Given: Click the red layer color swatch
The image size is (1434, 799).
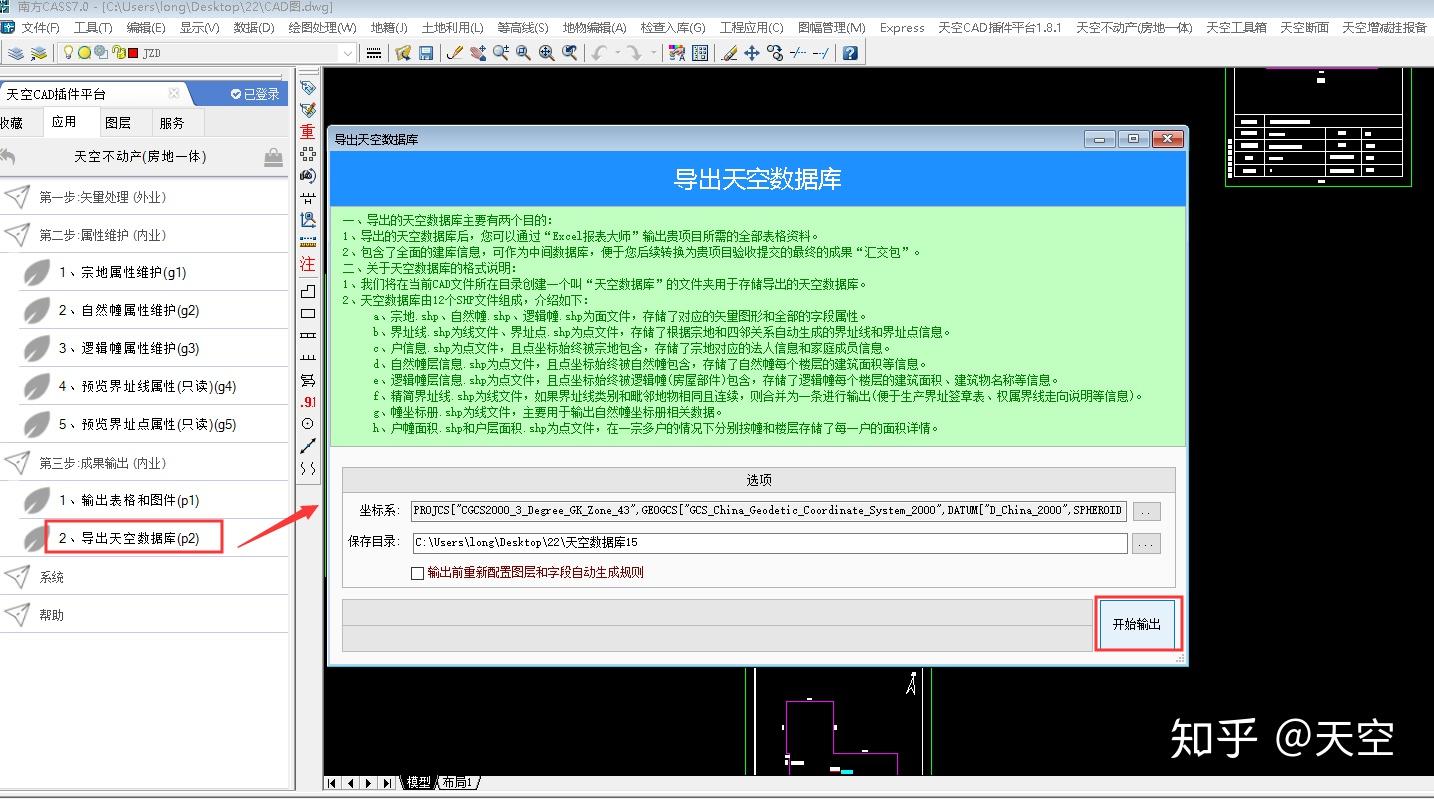Looking at the screenshot, I should click(133, 53).
